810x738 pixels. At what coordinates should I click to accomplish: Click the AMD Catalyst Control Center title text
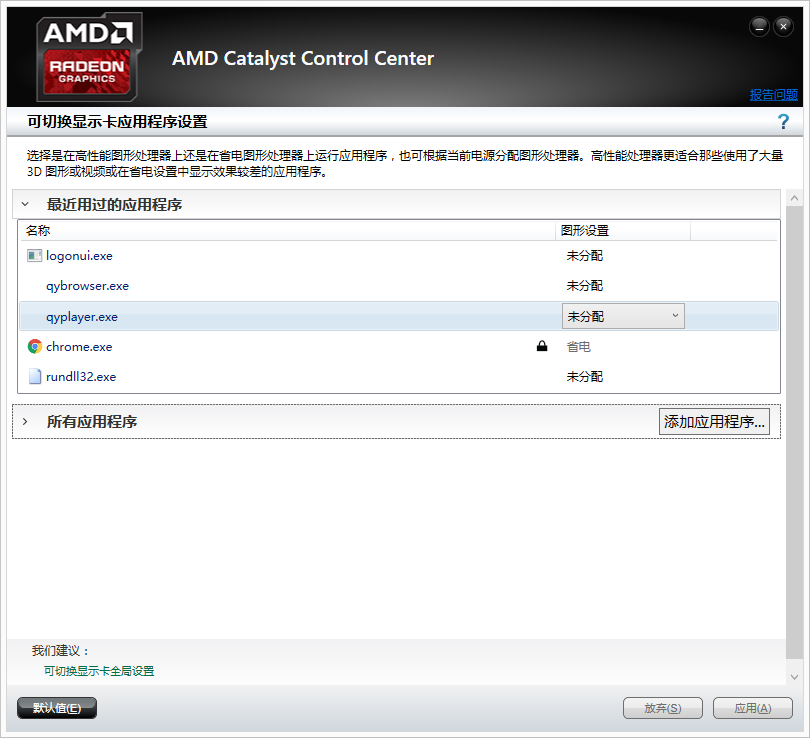[303, 58]
